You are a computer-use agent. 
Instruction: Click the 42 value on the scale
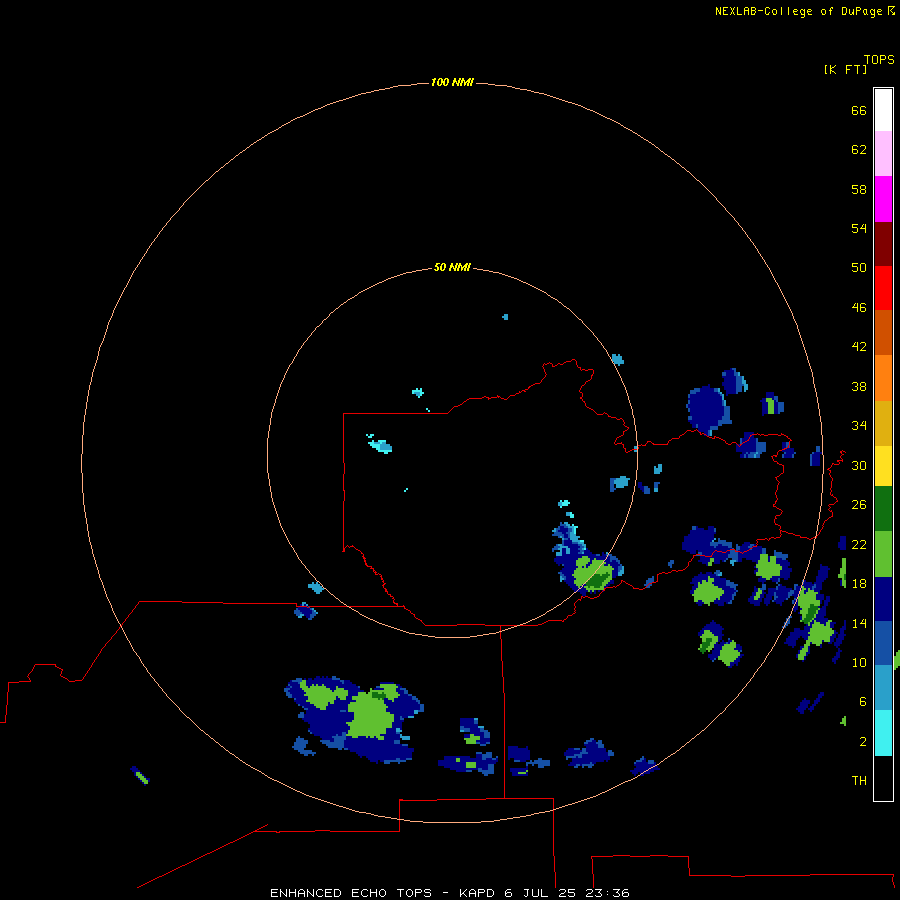click(859, 347)
